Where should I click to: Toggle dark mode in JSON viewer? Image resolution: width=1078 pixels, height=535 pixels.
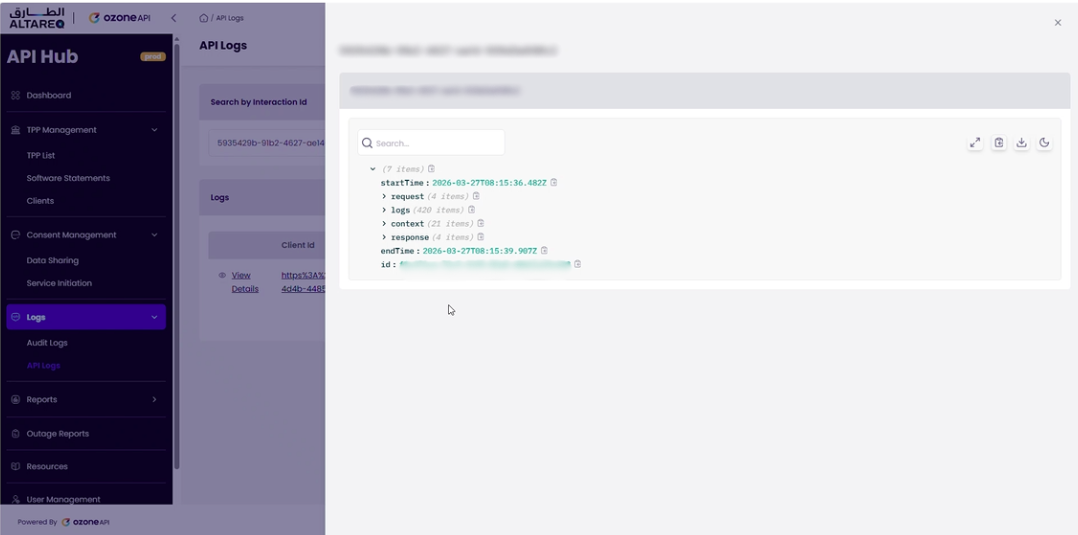1044,143
